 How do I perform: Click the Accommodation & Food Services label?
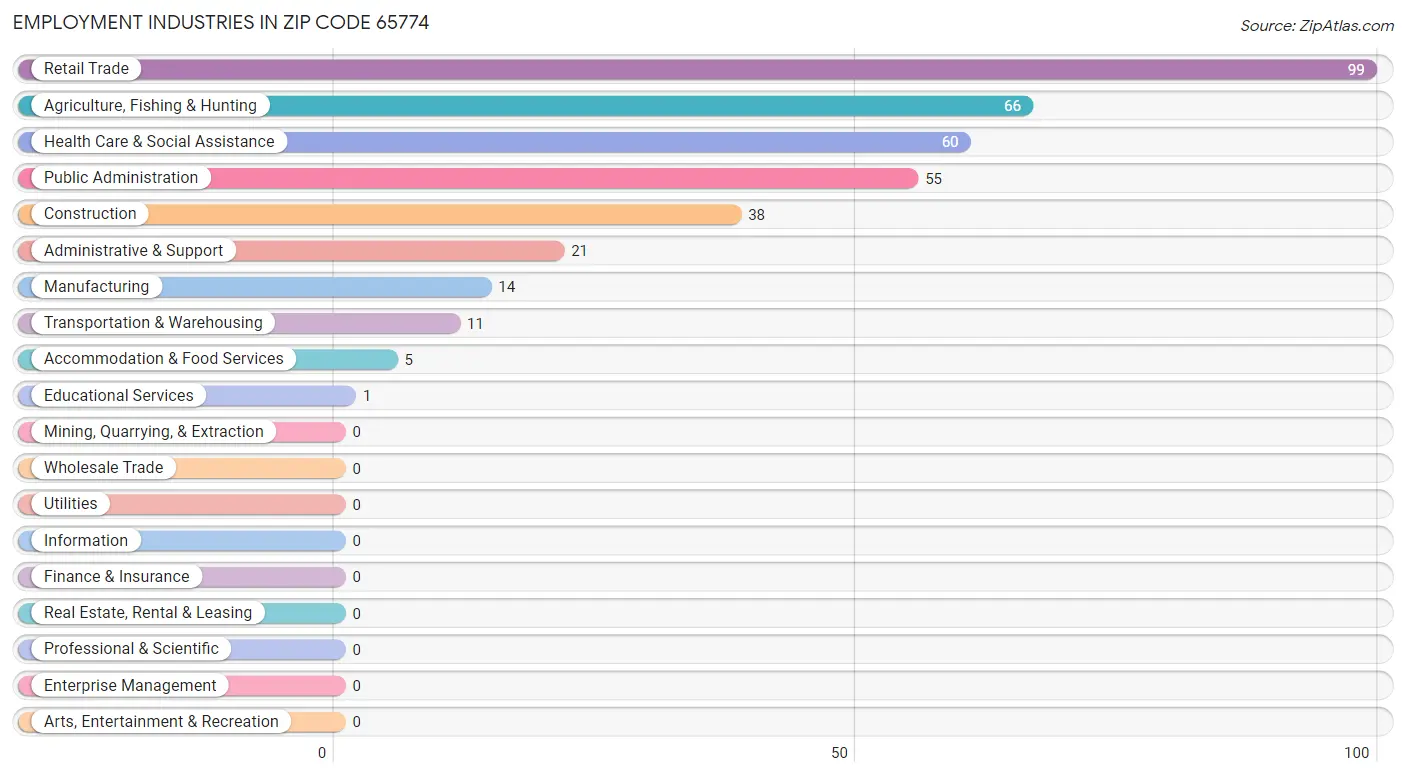(x=164, y=358)
